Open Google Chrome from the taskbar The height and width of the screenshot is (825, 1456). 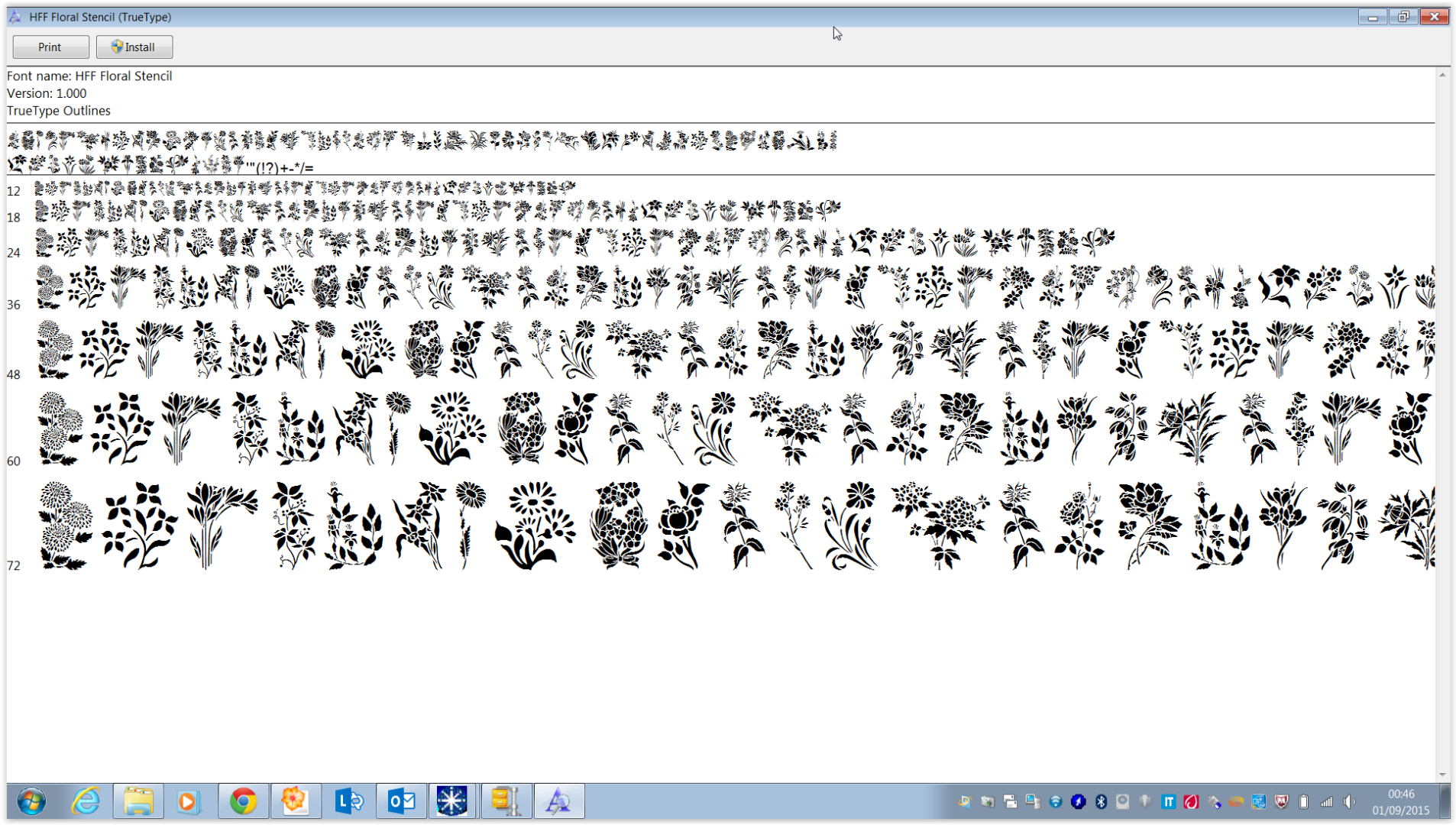243,801
